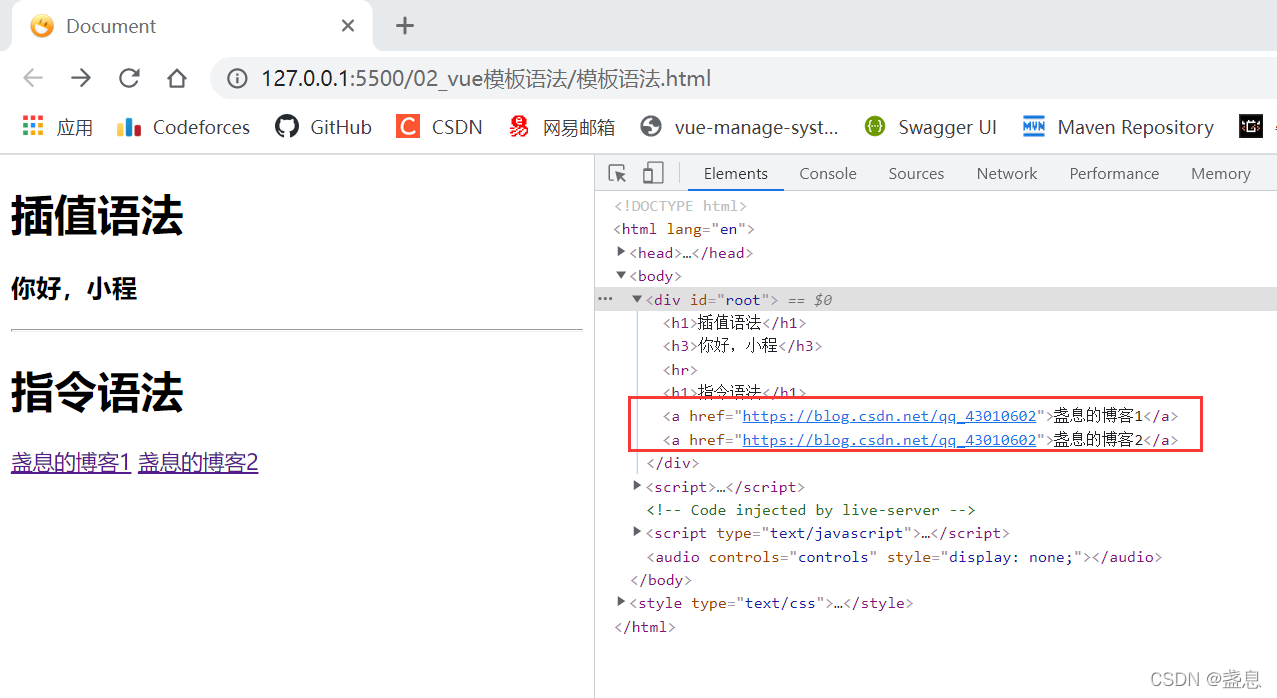Switch to the Console tab
Screen dimensions: 1277x698
click(828, 173)
